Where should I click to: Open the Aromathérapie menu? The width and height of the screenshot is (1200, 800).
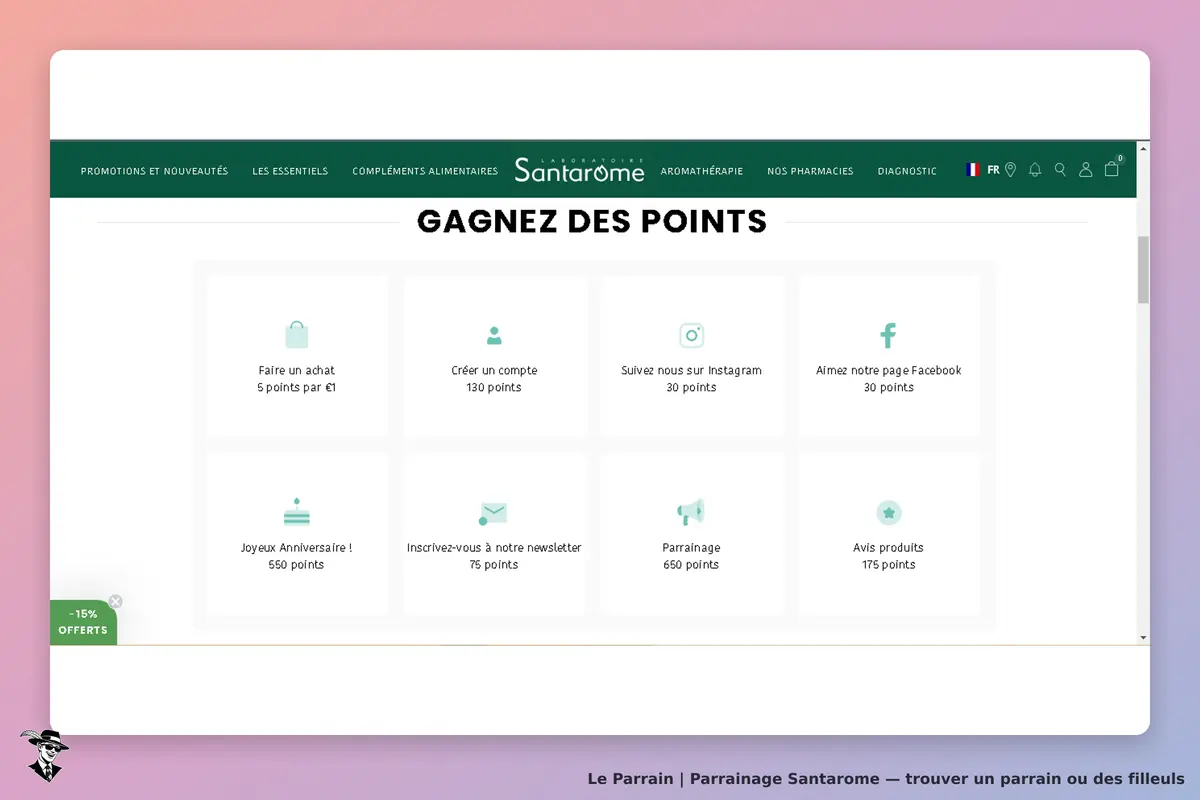pyautogui.click(x=702, y=171)
